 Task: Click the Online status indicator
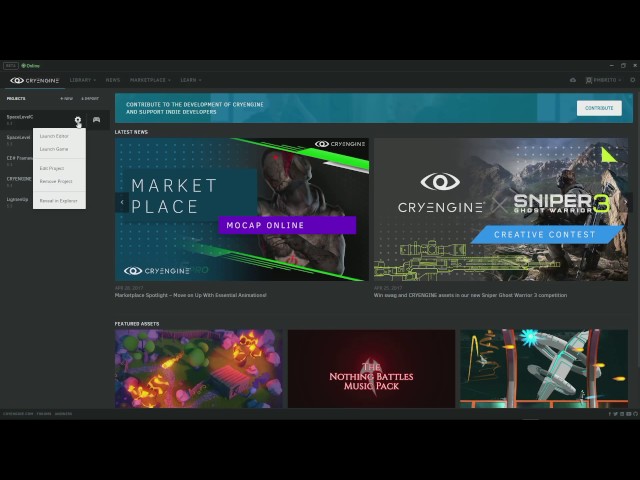pos(31,66)
